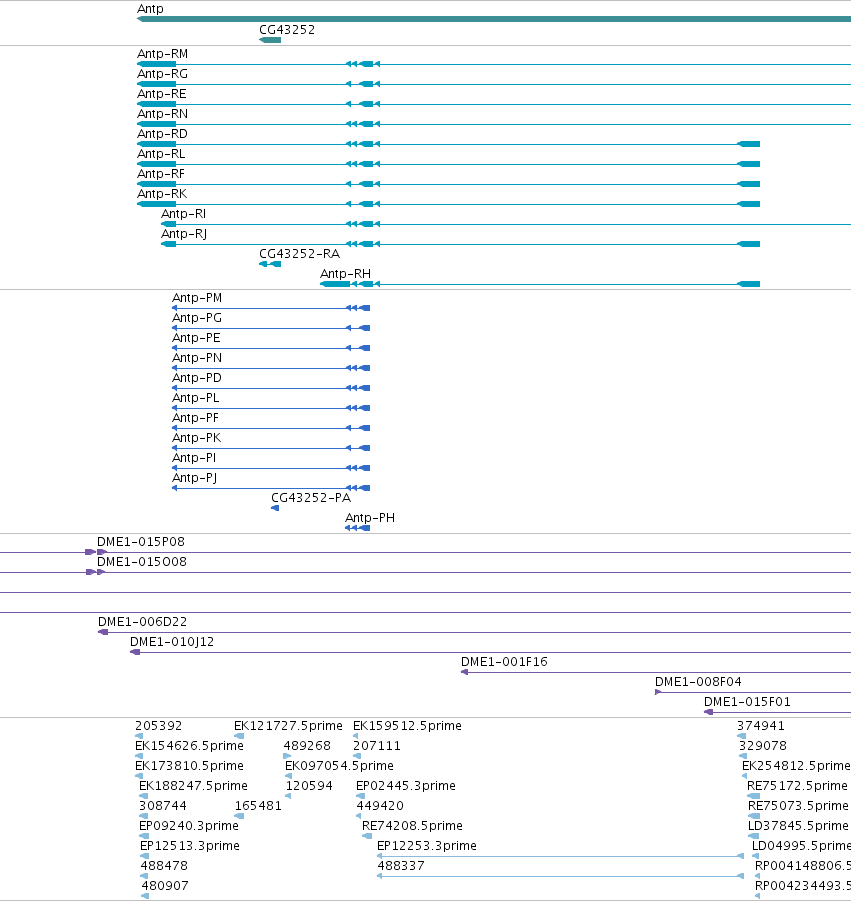The width and height of the screenshot is (851, 901).
Task: Select the Antp-RH right-end exon block
Action: tap(749, 284)
